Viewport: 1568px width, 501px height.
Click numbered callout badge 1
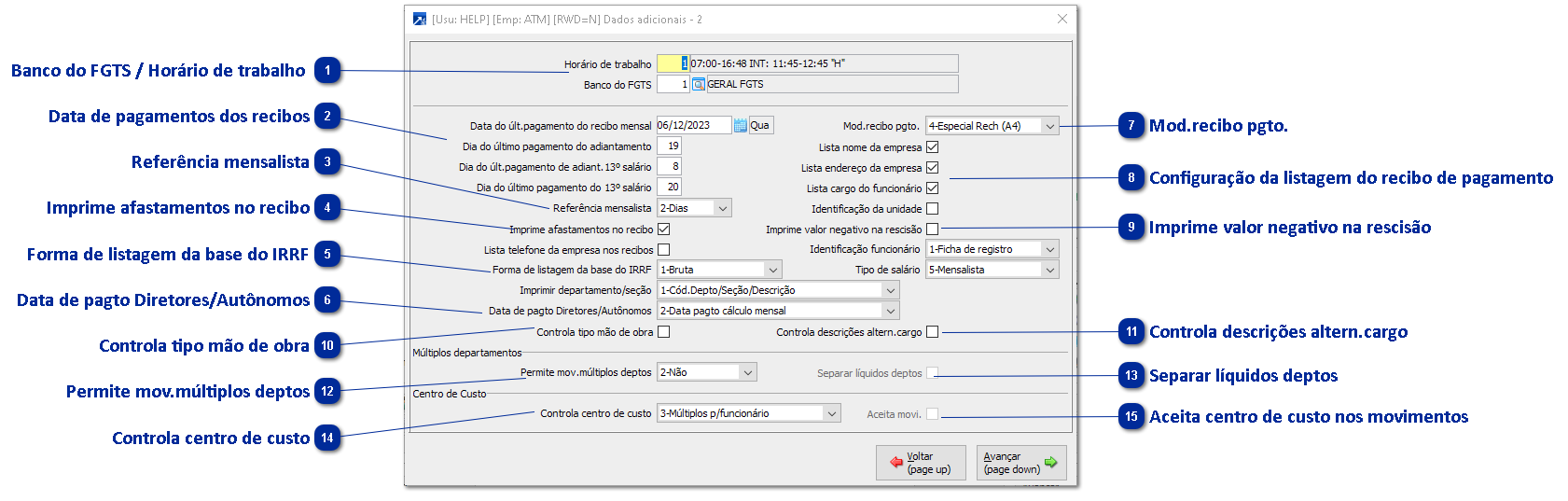point(327,71)
